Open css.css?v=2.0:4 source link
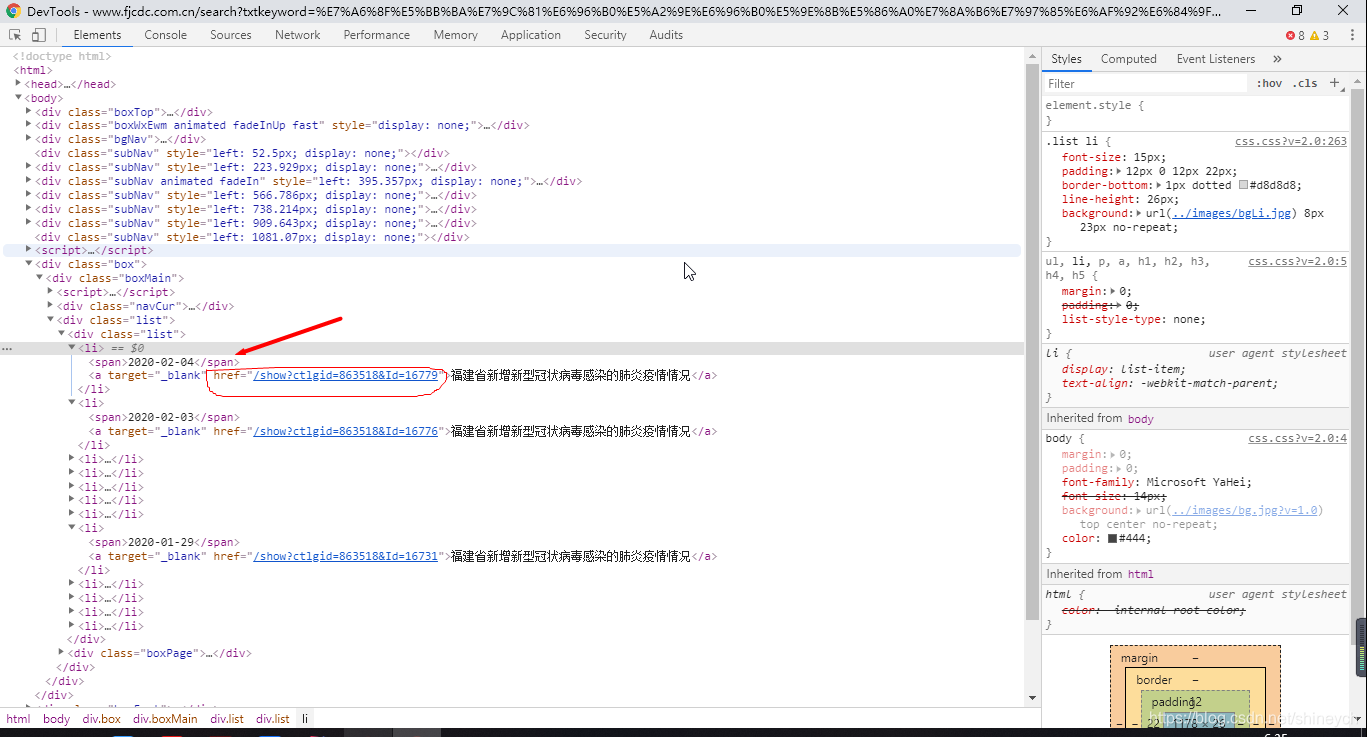Screen dimensions: 1367x737 click(x=1297, y=439)
